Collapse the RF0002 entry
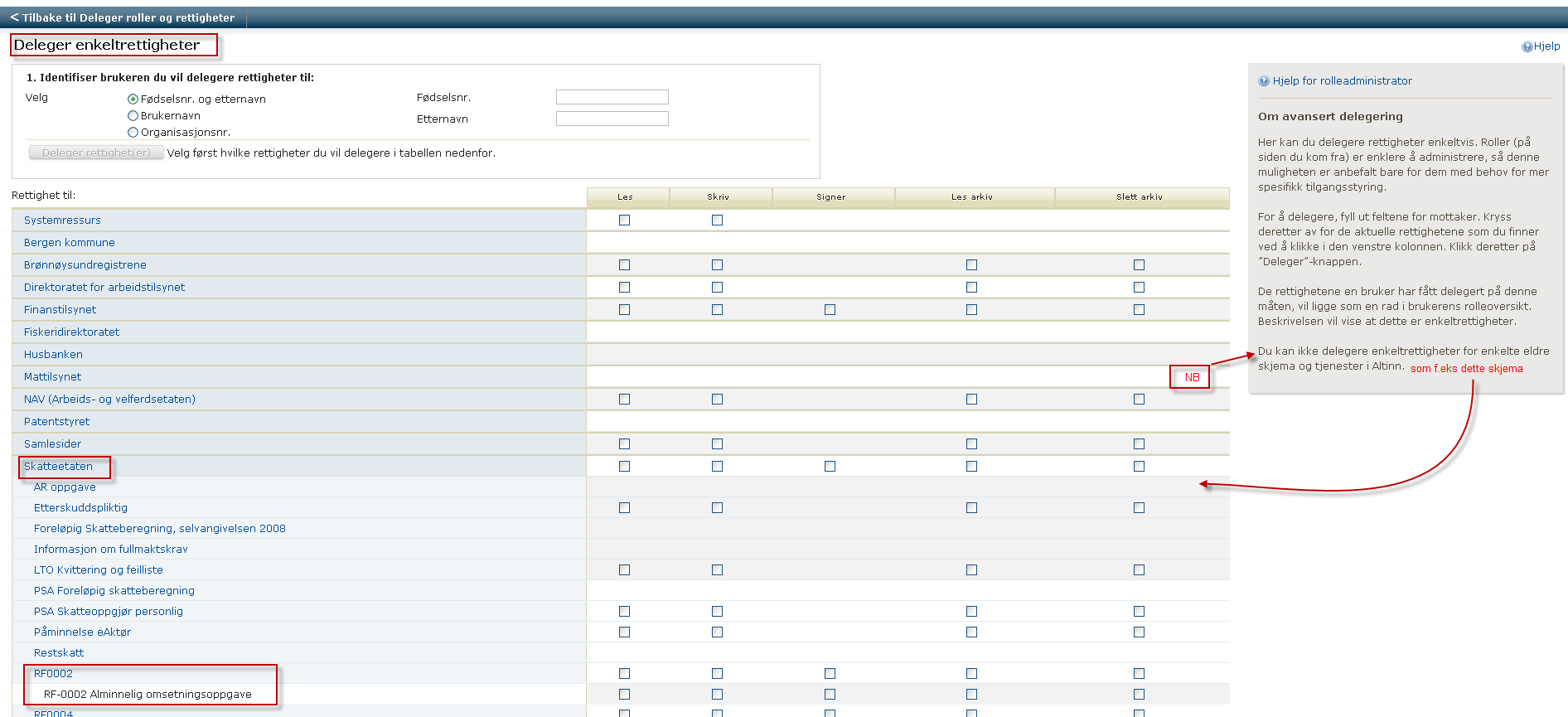This screenshot has width=1568, height=717. 53,673
